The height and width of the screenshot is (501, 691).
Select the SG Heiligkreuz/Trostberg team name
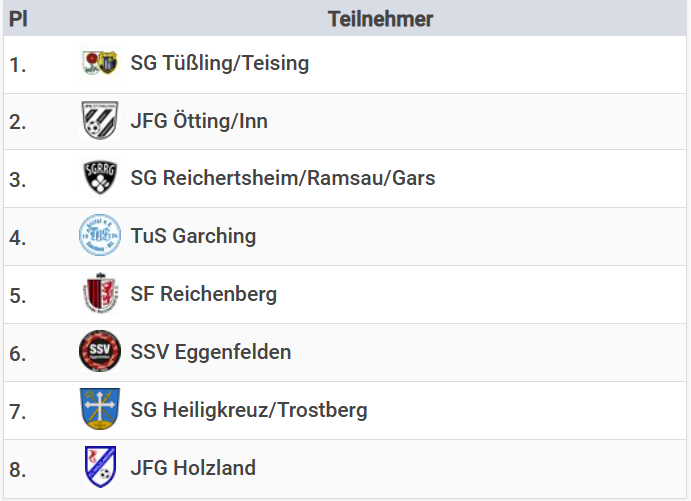[x=249, y=410]
